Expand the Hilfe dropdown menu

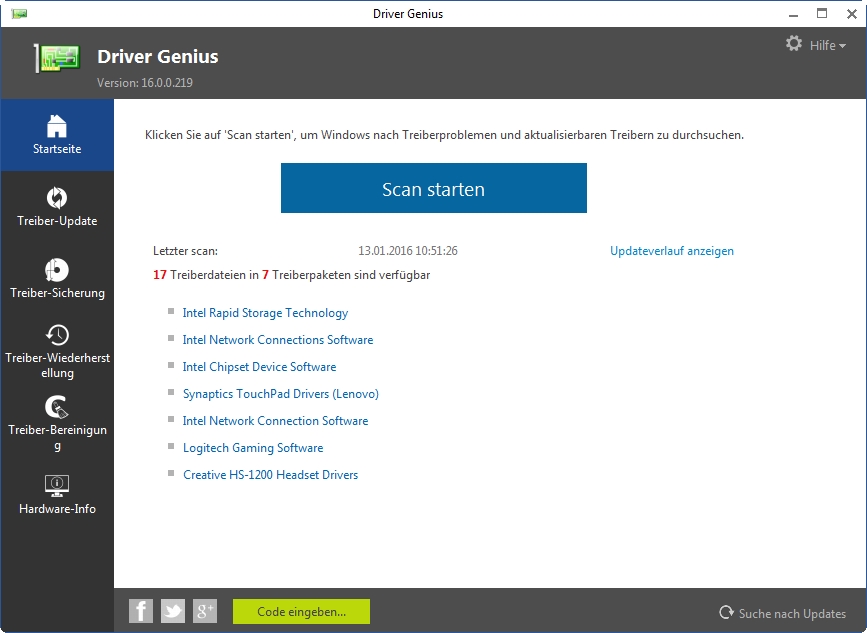pos(828,45)
